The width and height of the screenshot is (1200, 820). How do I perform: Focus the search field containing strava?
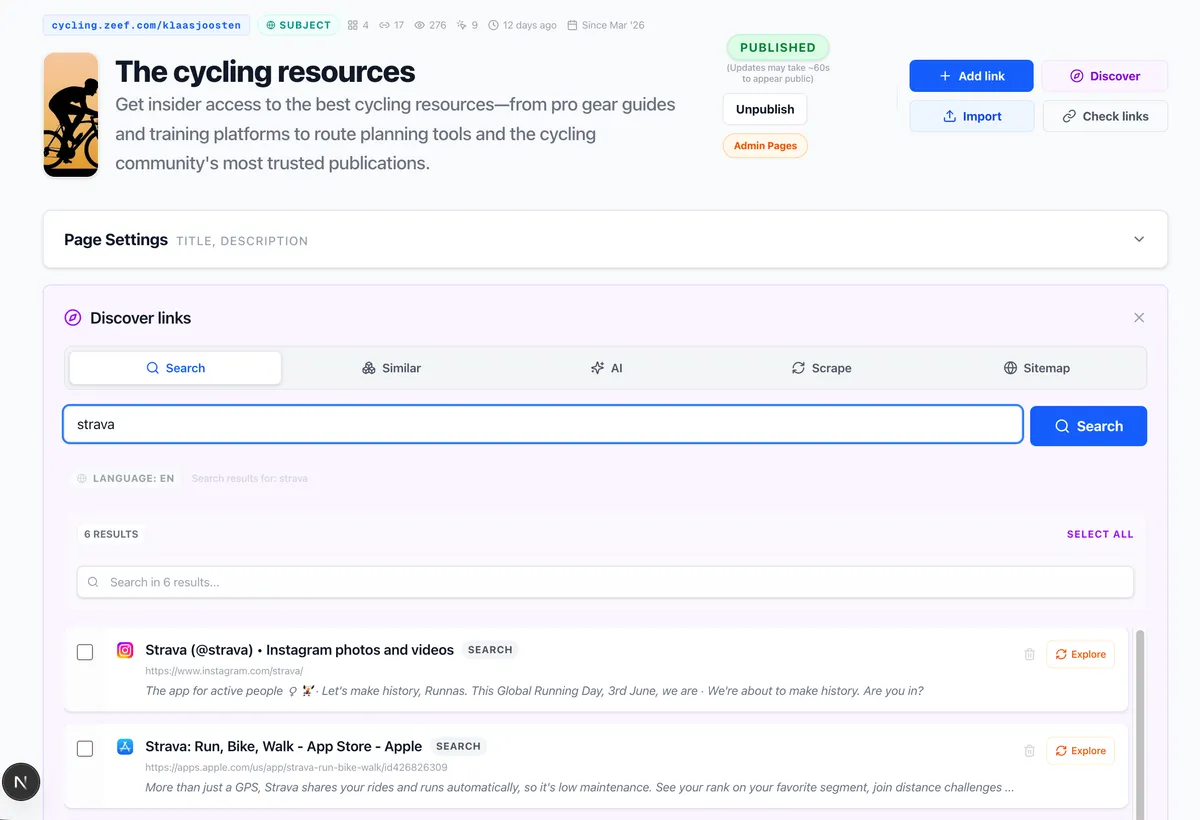543,424
